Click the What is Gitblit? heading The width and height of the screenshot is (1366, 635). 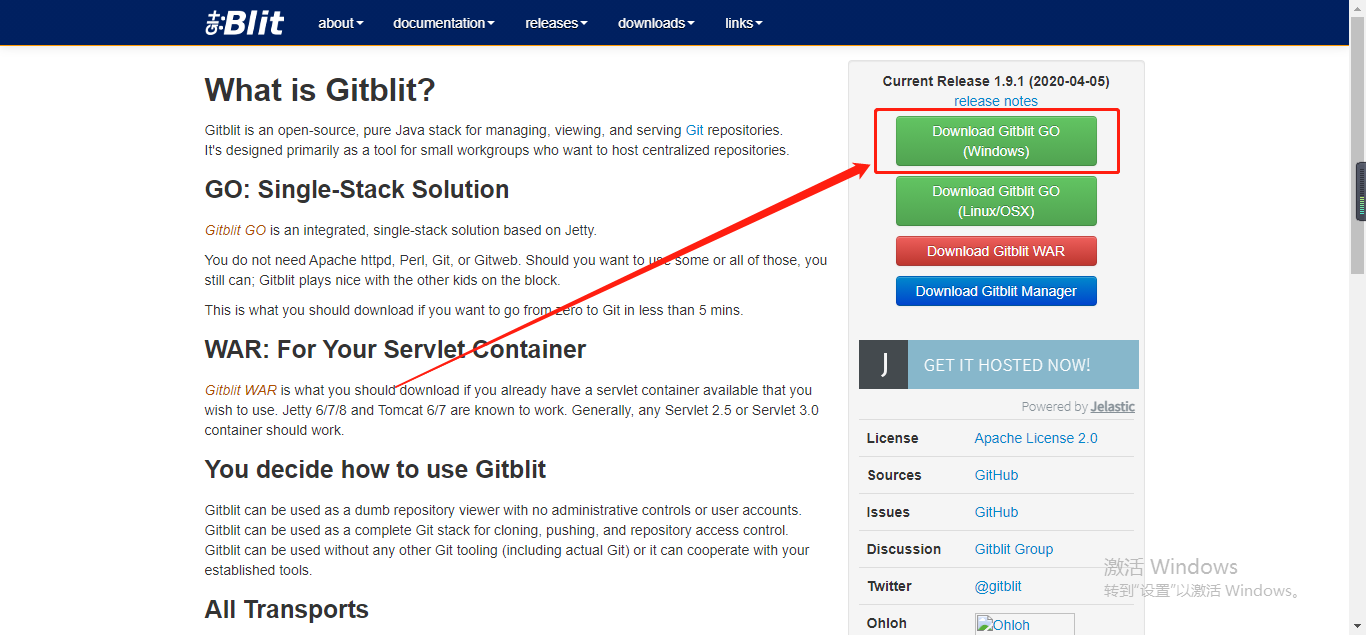coord(320,90)
